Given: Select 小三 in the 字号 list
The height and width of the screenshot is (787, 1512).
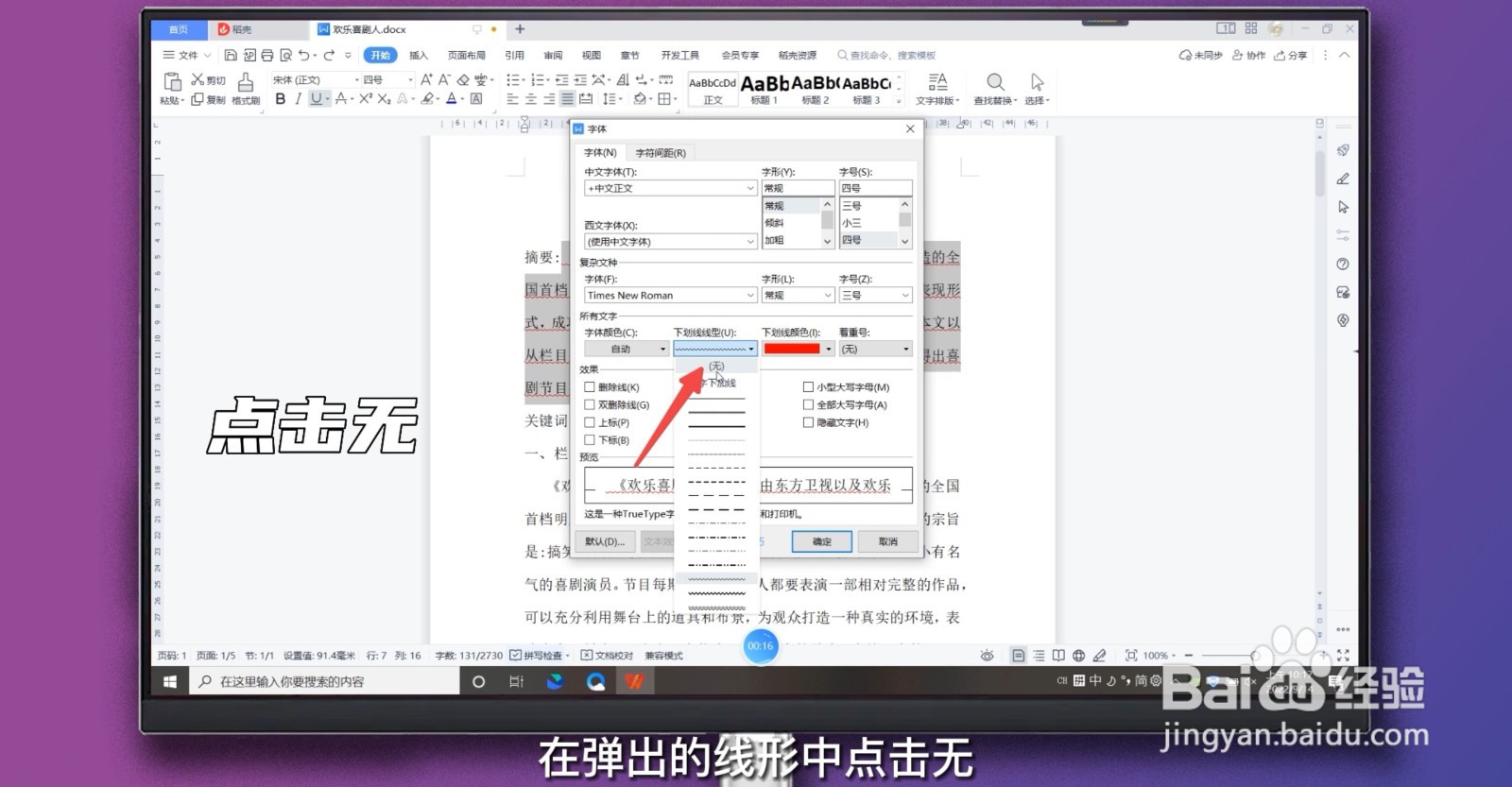Looking at the screenshot, I should [x=852, y=223].
